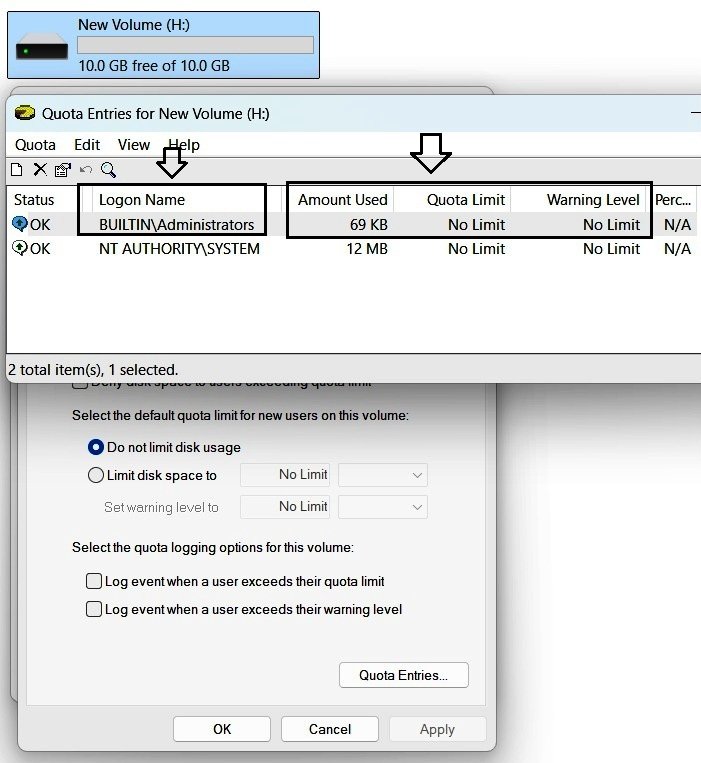Click the New Quota Entry toolbar icon
Image resolution: width=701 pixels, height=763 pixels.
tap(17, 170)
